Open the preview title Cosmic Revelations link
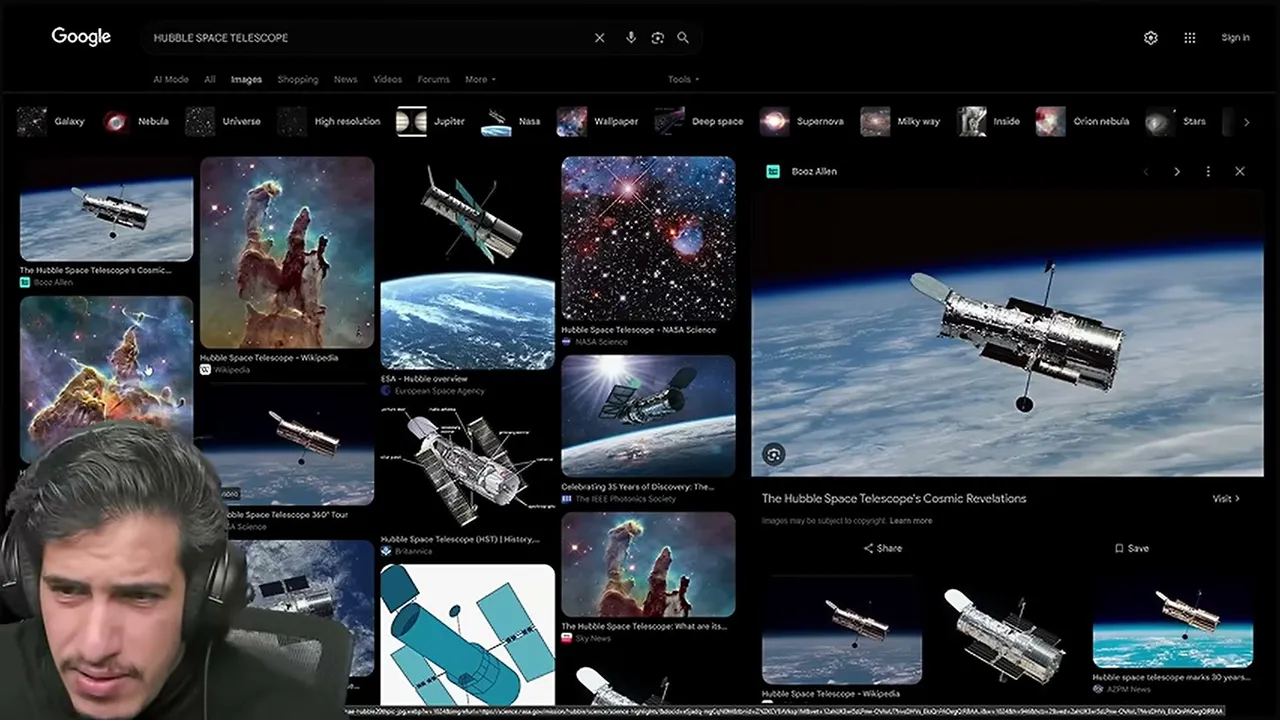This screenshot has width=1280, height=720. tap(894, 498)
